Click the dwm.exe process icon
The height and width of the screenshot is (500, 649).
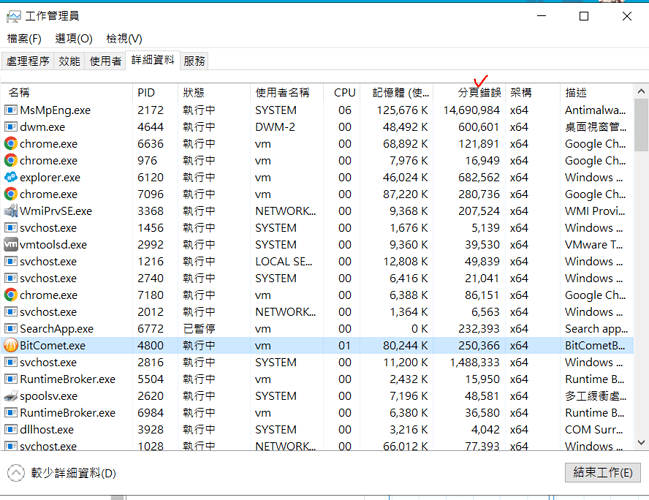tap(11, 127)
